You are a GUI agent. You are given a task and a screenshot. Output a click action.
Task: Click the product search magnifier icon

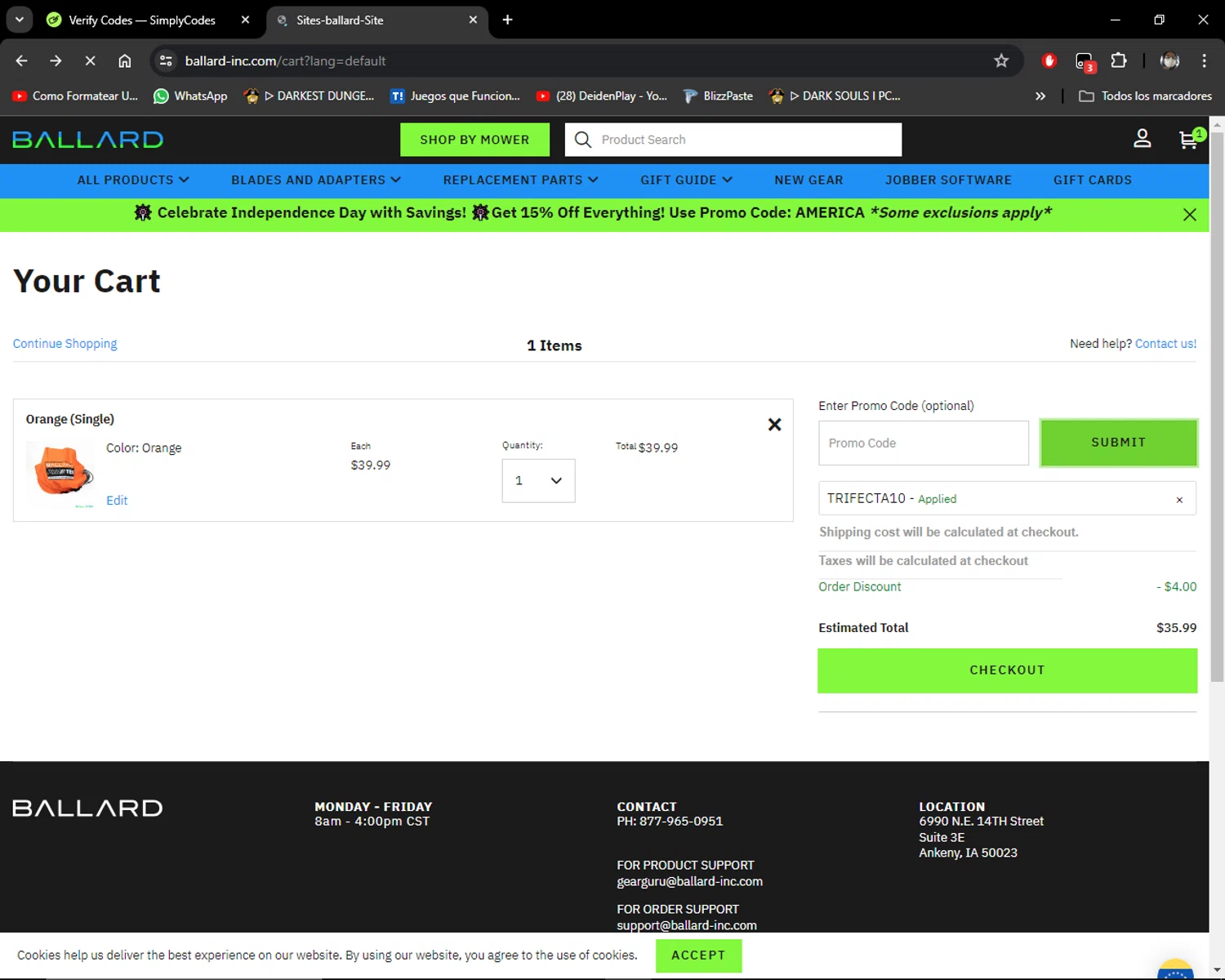pos(582,140)
